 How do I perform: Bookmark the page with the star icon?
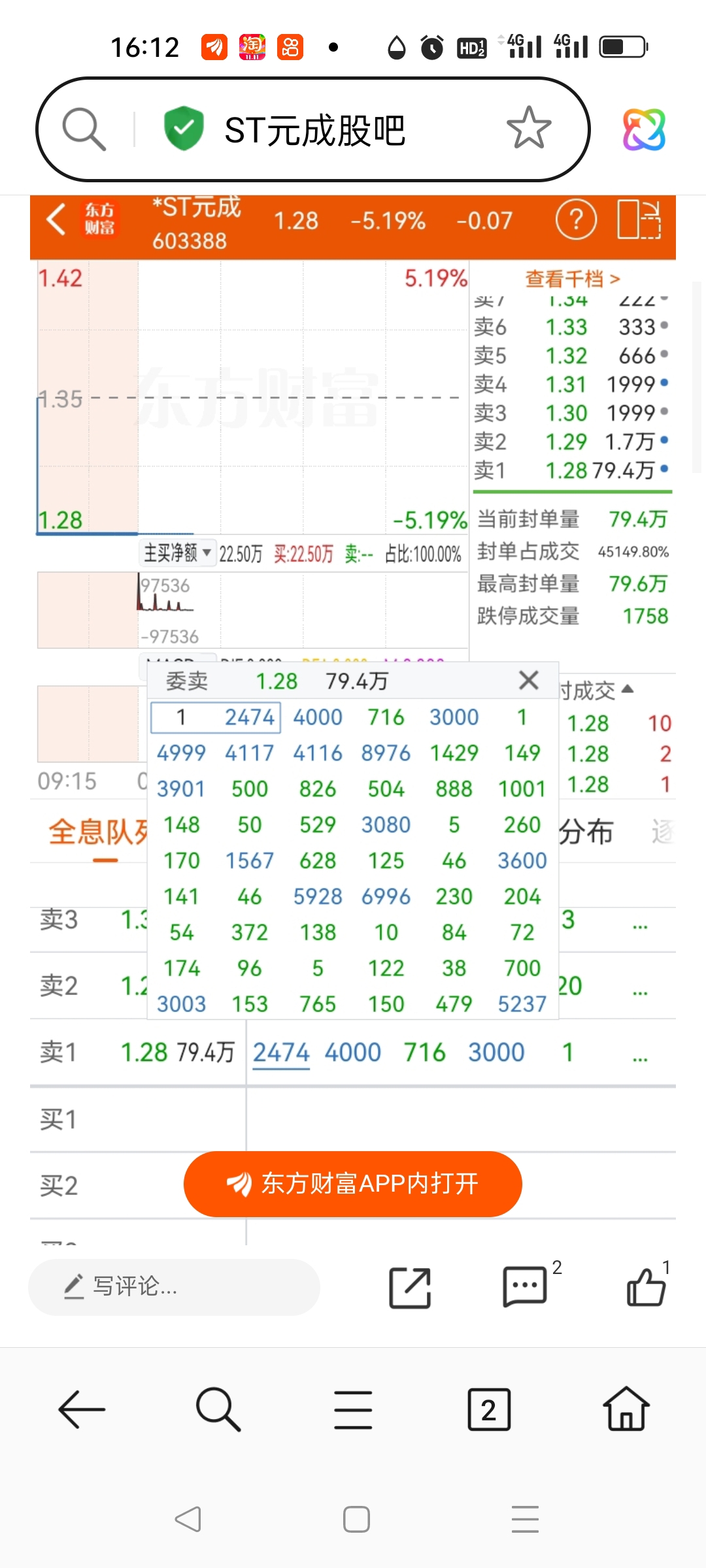[x=528, y=128]
